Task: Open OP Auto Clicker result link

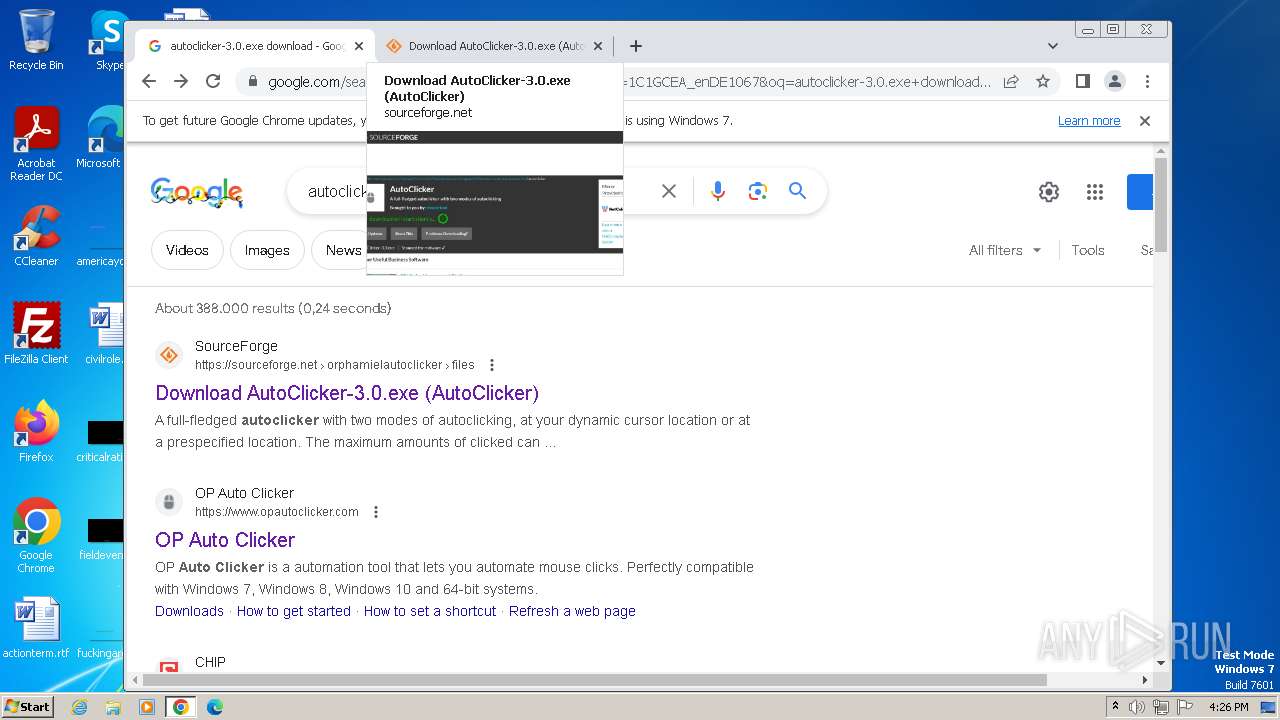Action: [225, 540]
